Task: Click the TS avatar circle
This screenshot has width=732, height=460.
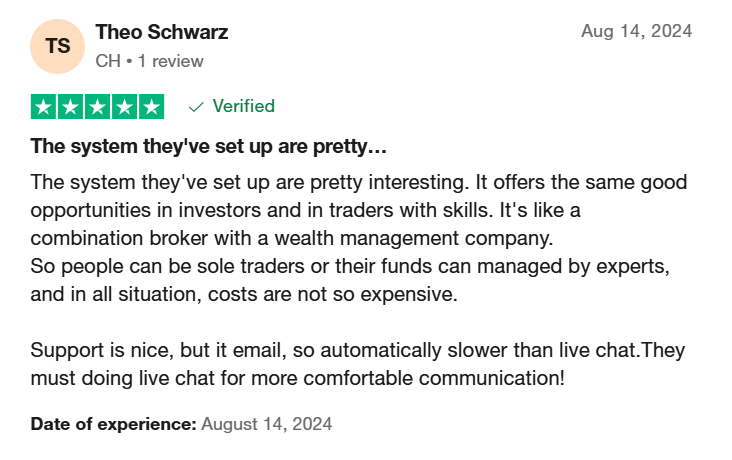Action: point(57,46)
